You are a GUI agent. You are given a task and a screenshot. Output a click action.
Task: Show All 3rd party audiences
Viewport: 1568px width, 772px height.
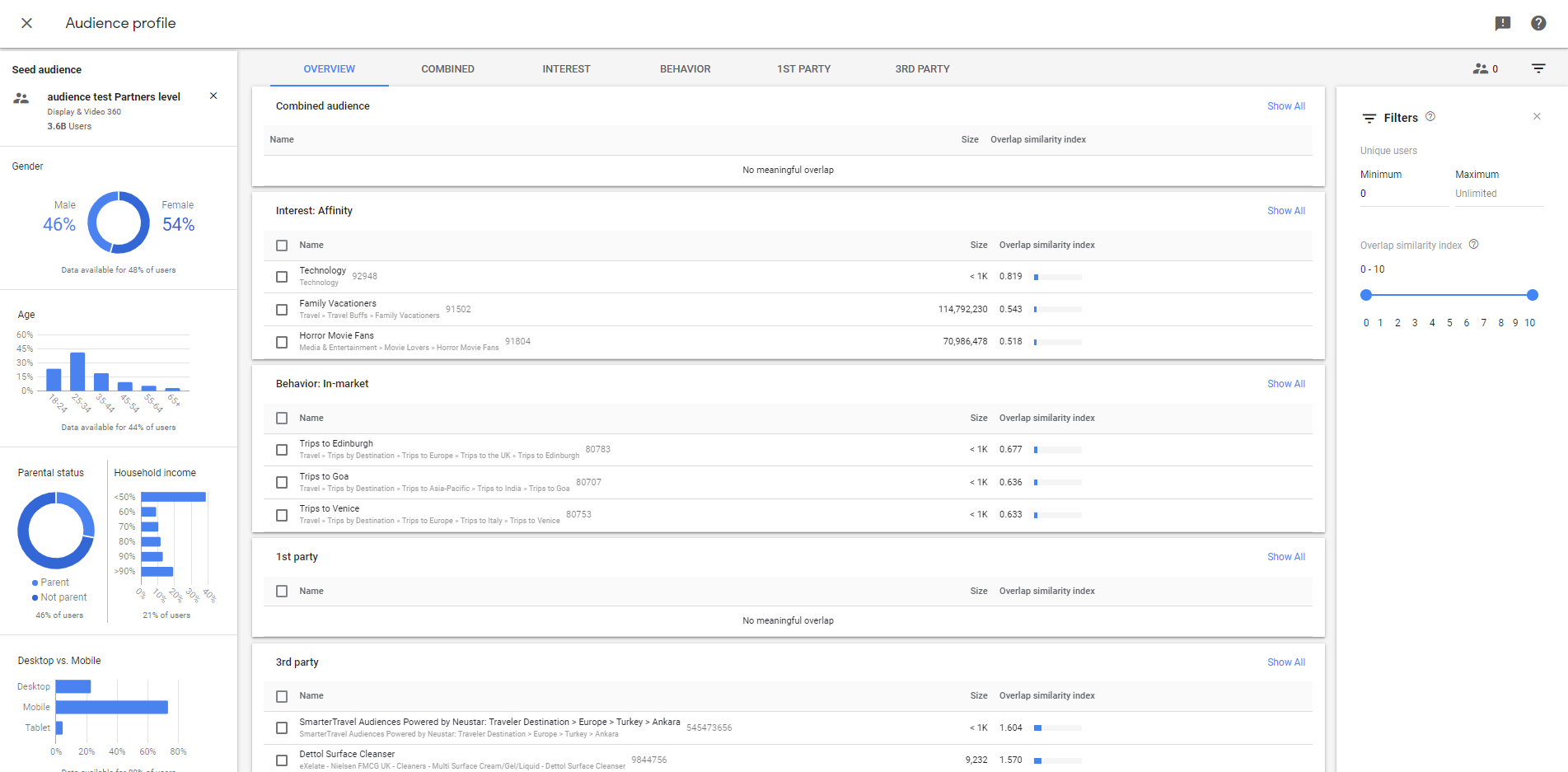click(1285, 662)
